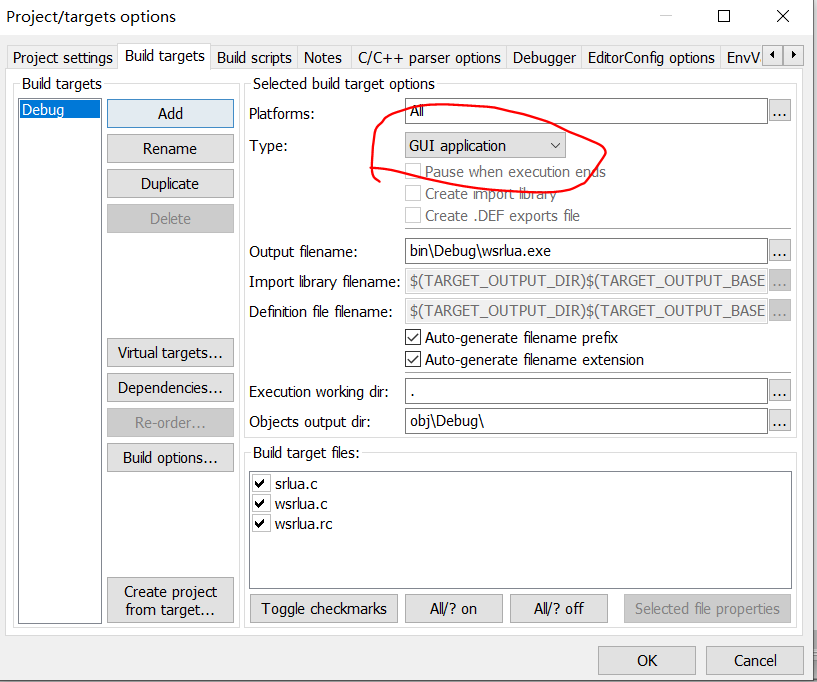Open Build options dialog
Viewport: 817px width, 682px height.
point(170,457)
